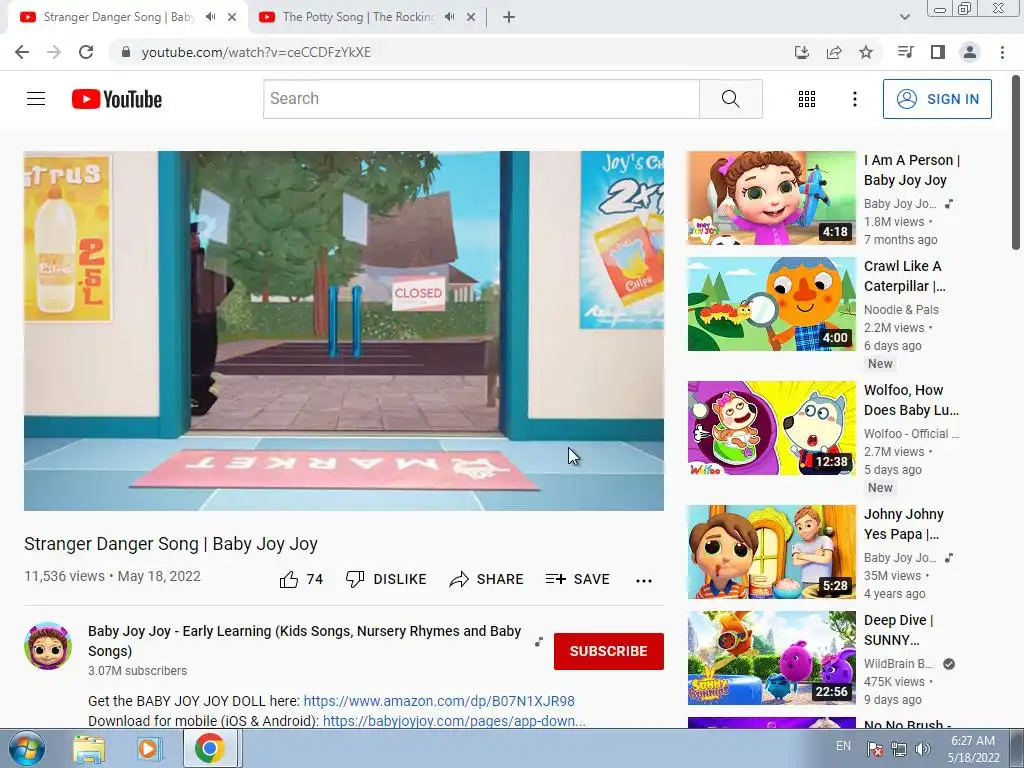Mute audio on Potty Song tab
1024x768 pixels.
[x=449, y=17]
